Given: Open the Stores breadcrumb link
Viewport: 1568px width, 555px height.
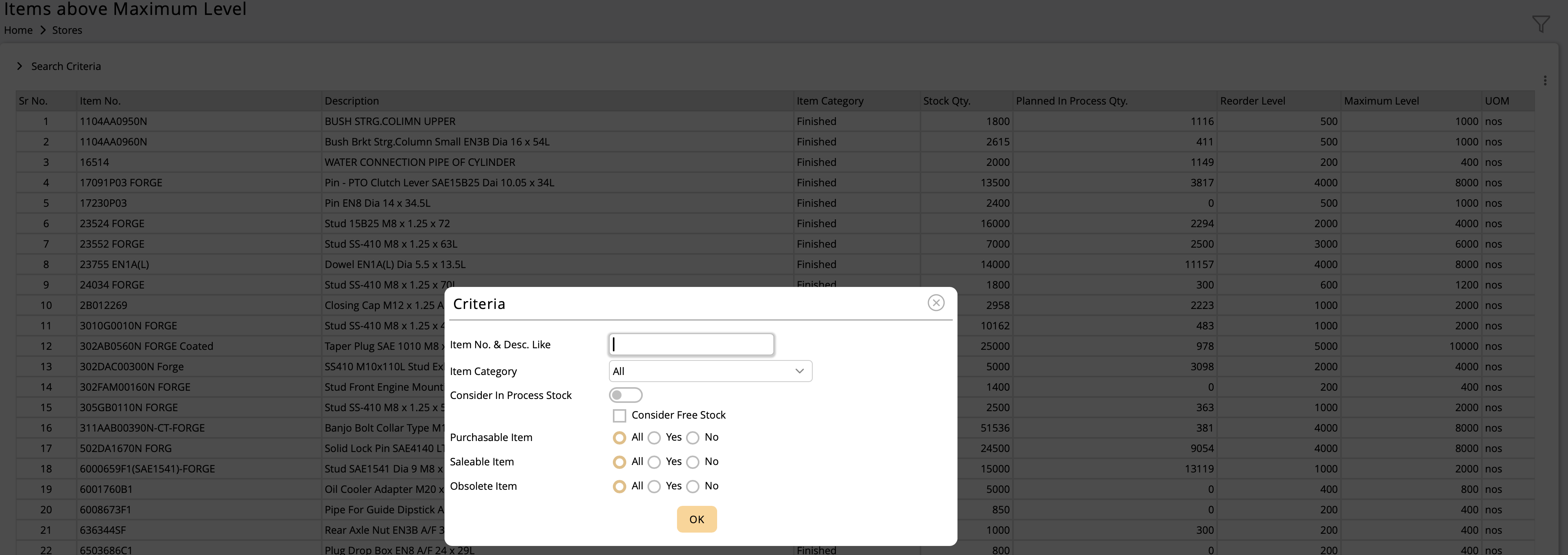Looking at the screenshot, I should 67,30.
